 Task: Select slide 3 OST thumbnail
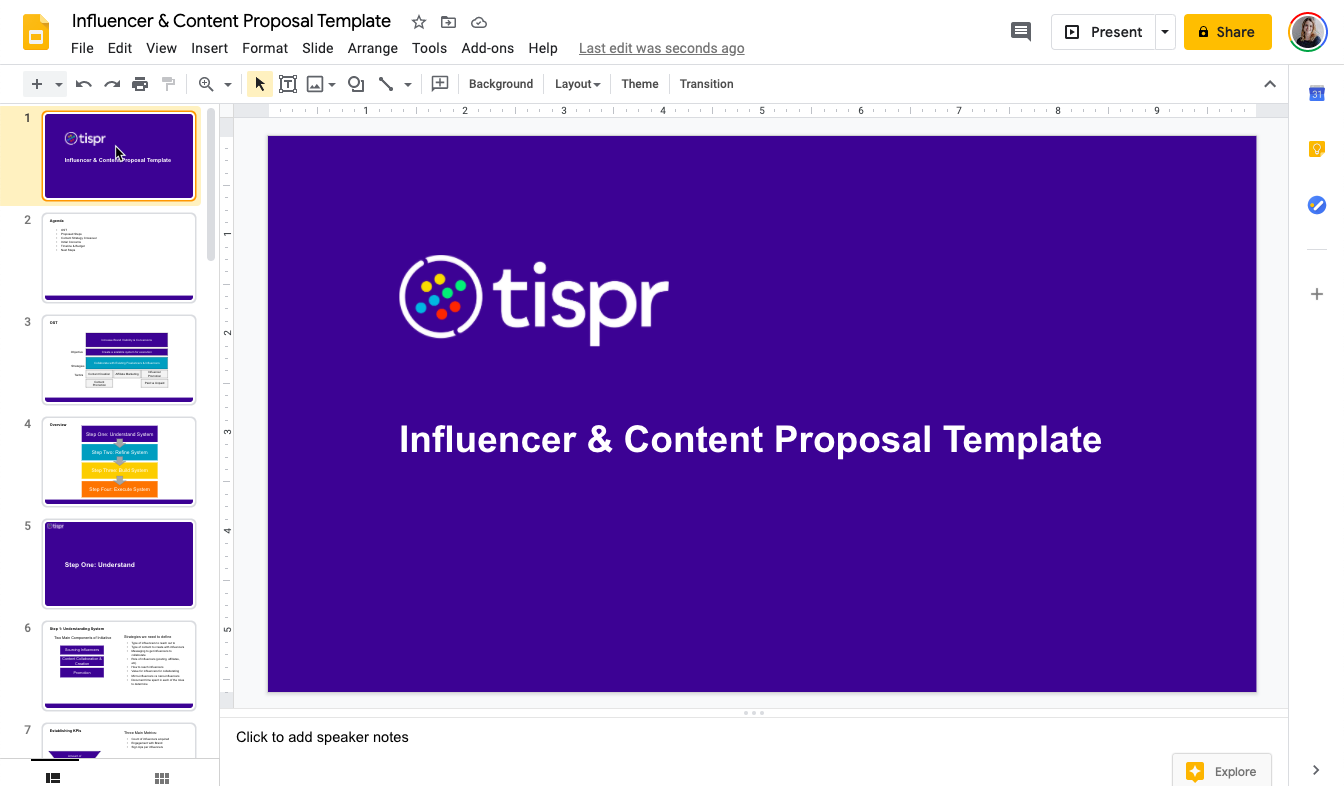pyautogui.click(x=119, y=359)
